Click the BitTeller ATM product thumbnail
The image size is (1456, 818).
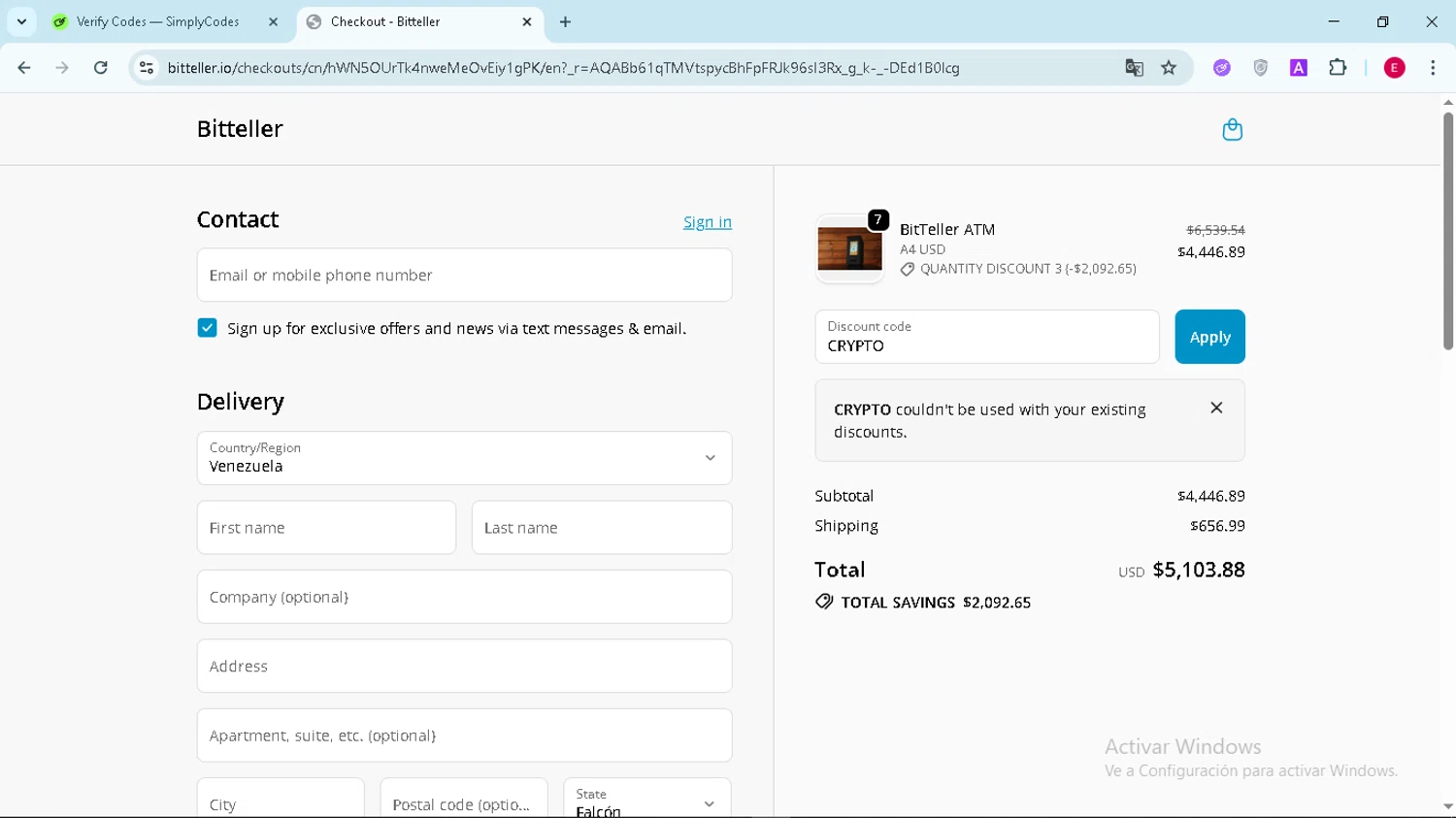point(849,249)
